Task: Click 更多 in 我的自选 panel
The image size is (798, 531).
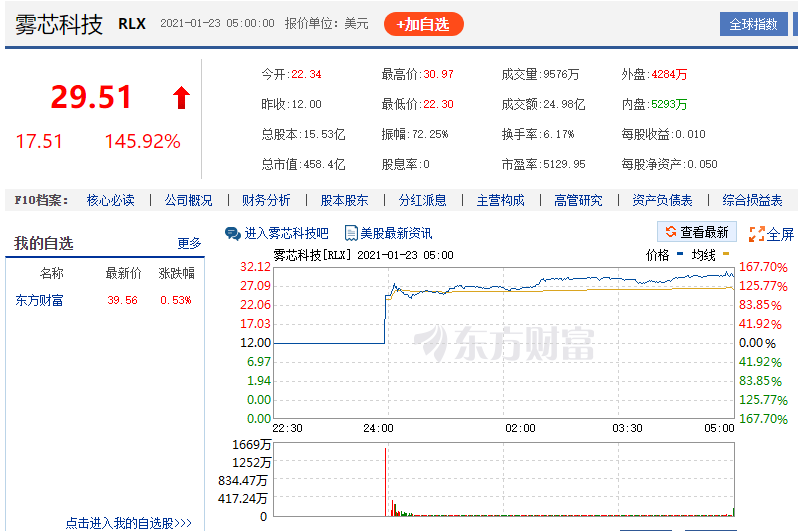Action: [x=189, y=243]
